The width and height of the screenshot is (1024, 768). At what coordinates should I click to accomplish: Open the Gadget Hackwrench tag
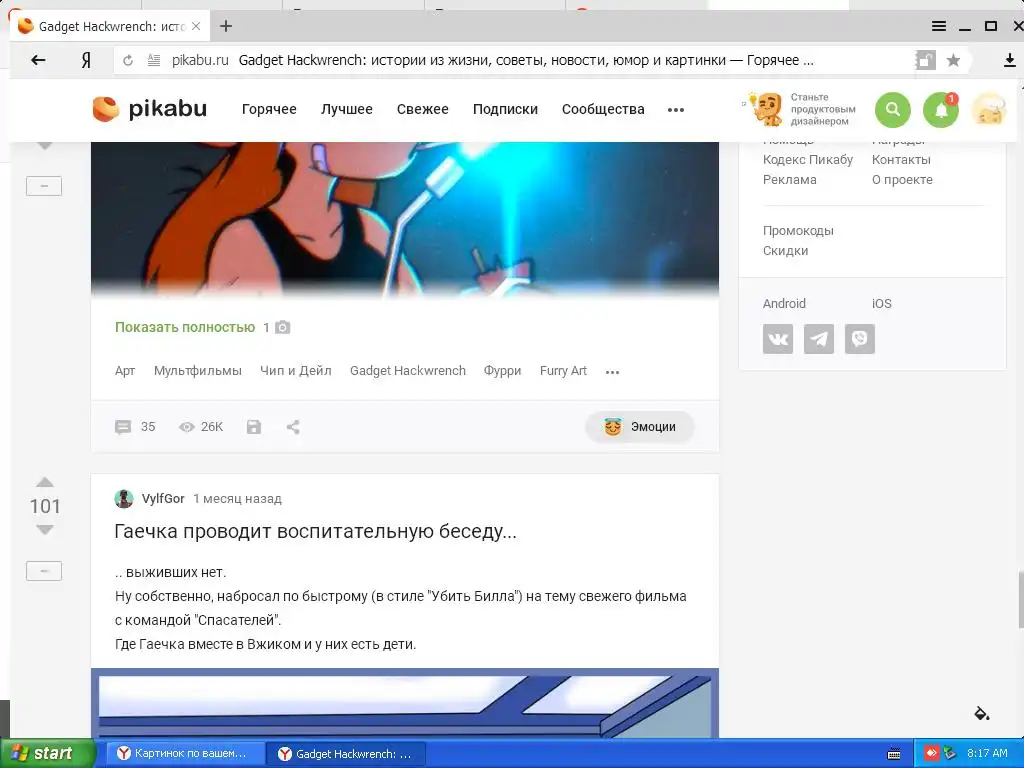point(408,371)
